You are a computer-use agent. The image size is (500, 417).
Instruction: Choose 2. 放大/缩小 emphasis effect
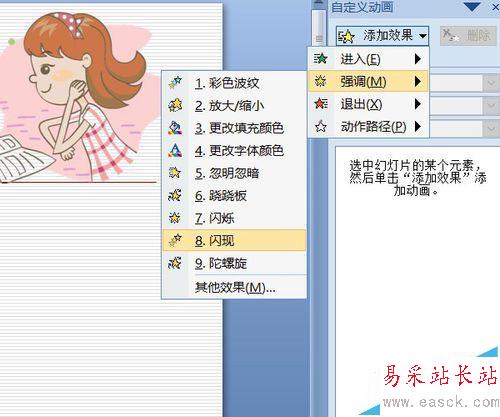coord(234,105)
